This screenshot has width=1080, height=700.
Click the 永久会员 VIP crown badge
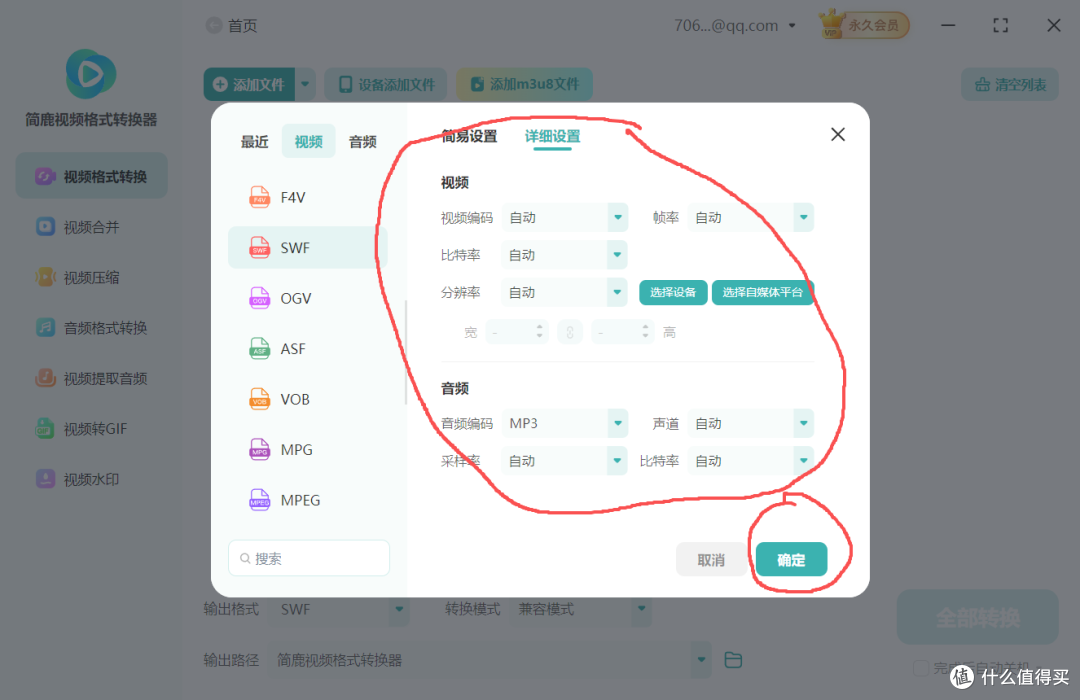[x=864, y=25]
